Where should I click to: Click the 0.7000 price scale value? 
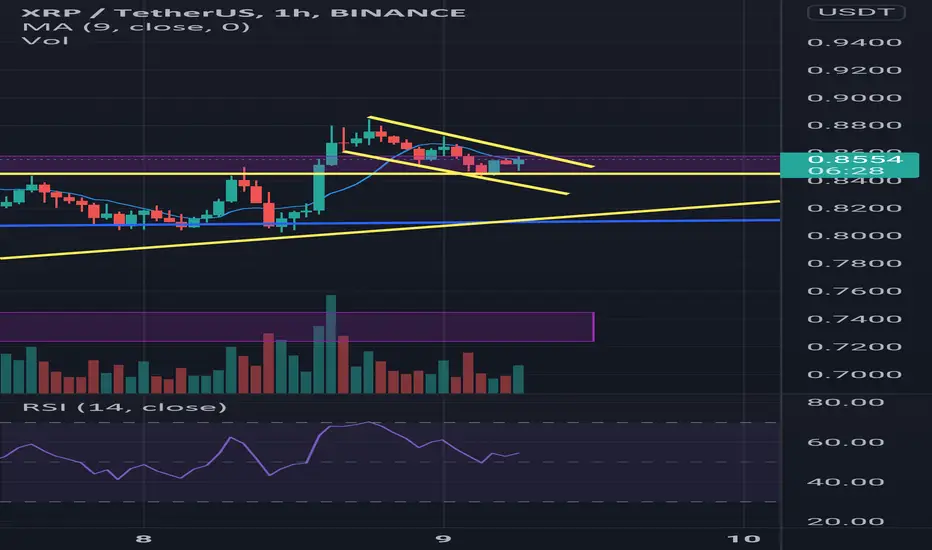[854, 375]
